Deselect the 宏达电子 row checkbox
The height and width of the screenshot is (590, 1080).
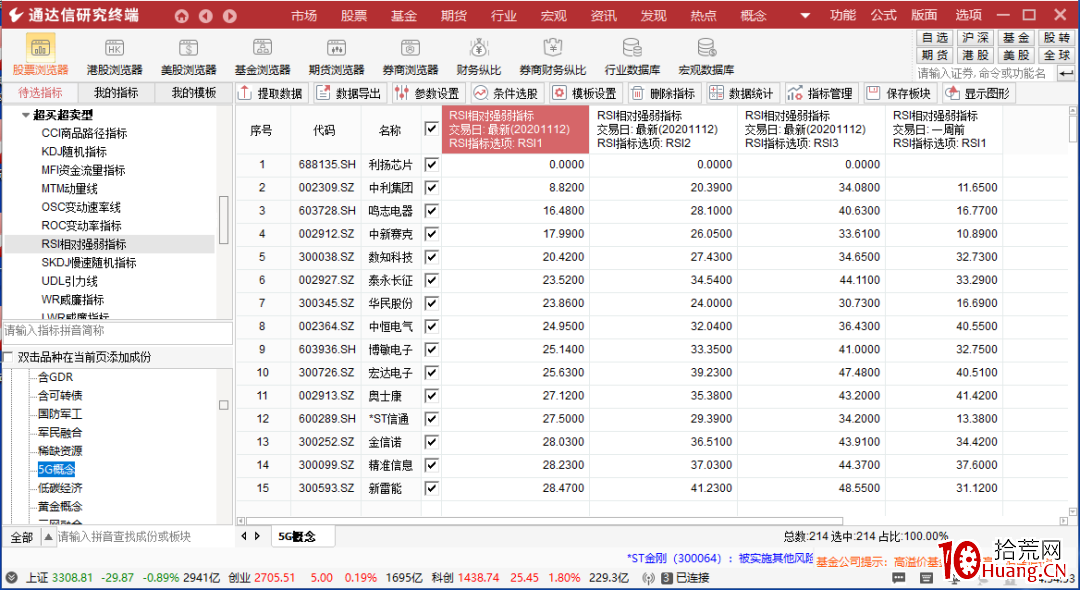click(x=432, y=372)
